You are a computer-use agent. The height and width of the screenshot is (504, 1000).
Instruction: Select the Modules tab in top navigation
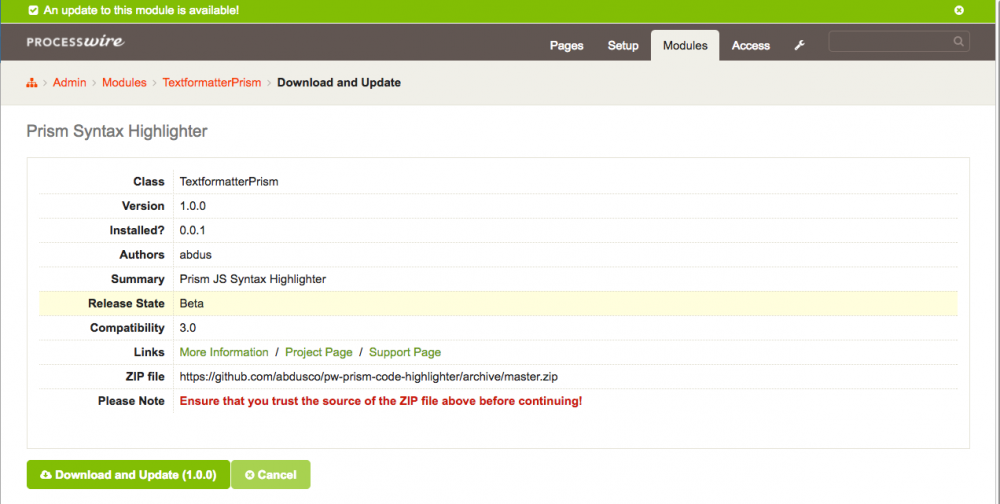[x=685, y=46]
